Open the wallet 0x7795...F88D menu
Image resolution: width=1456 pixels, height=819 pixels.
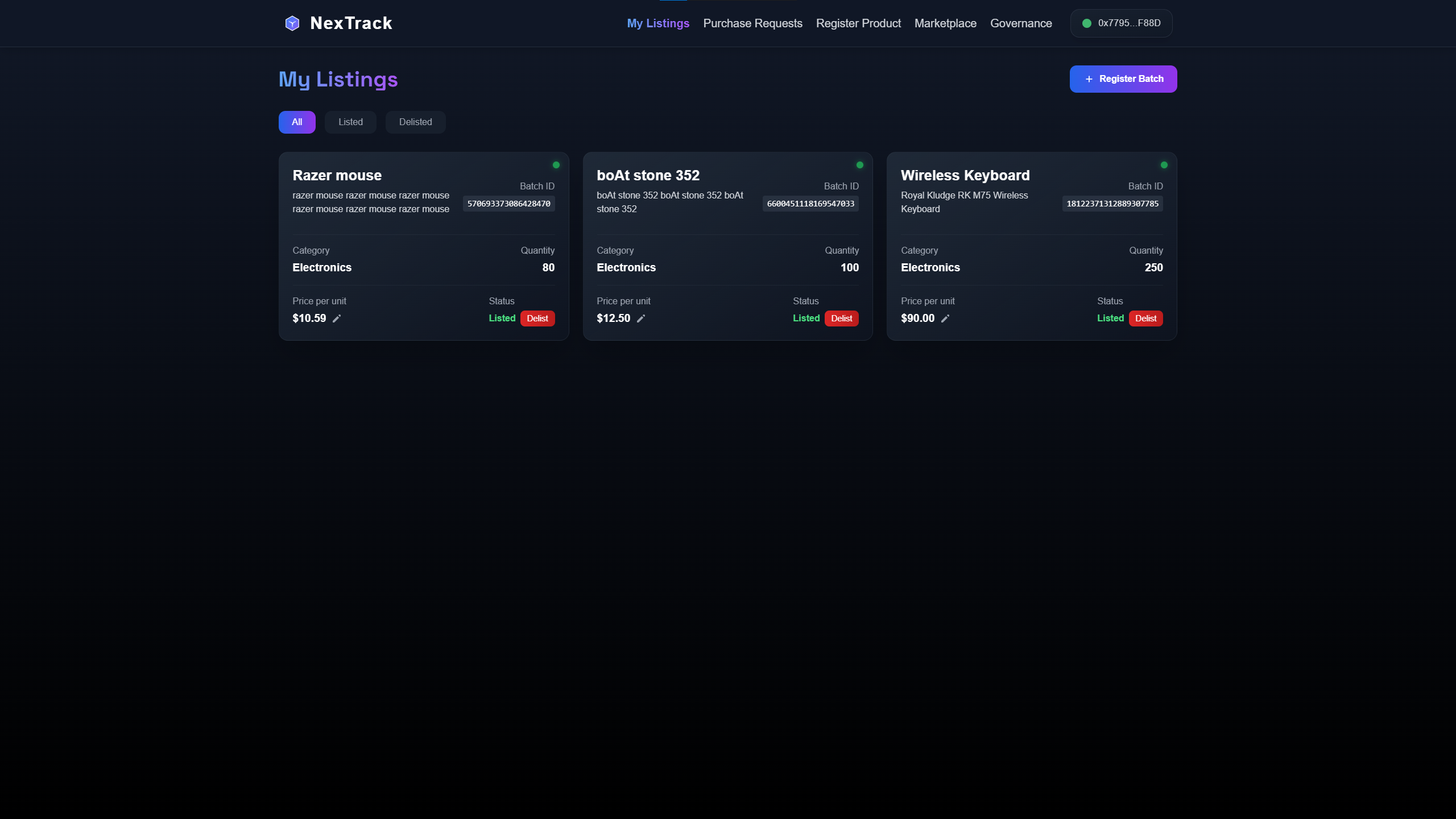pyautogui.click(x=1121, y=23)
